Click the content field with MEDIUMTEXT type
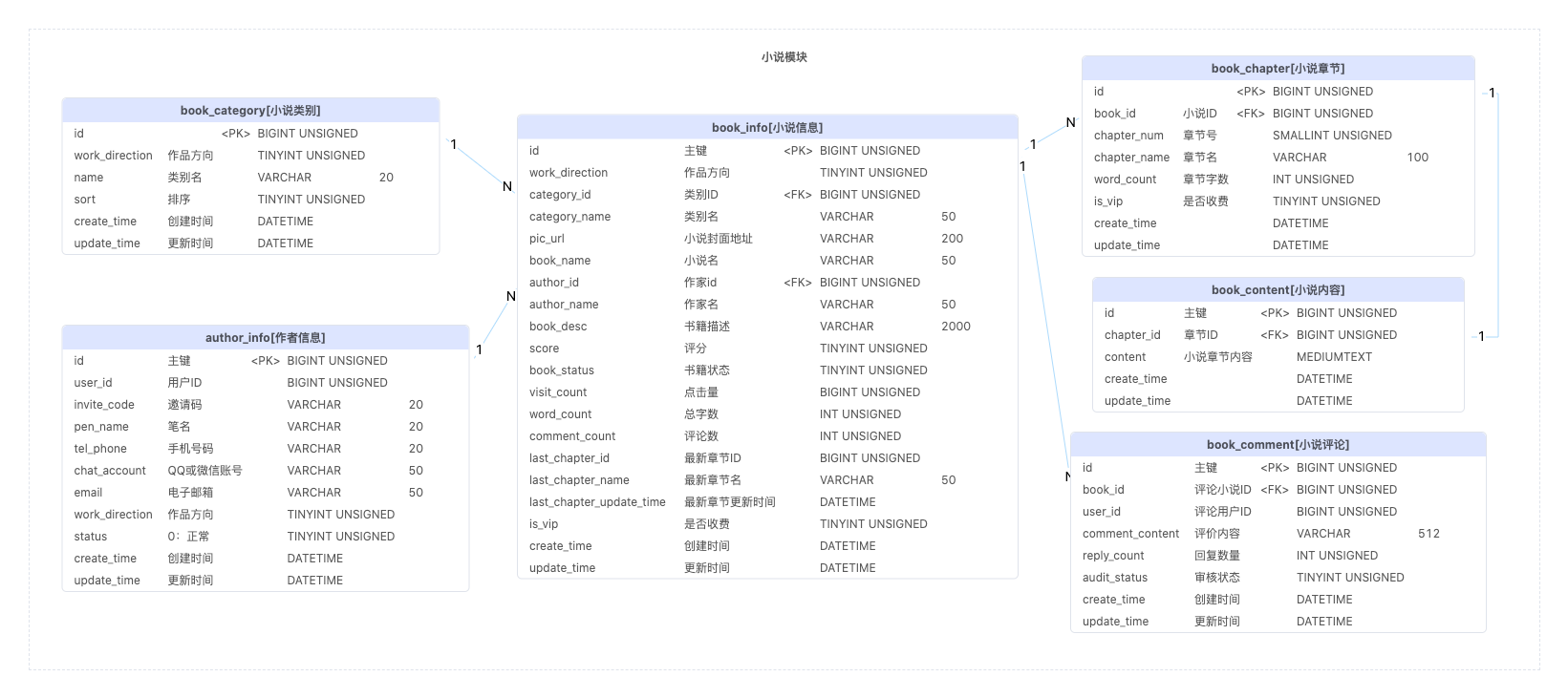The image size is (1568, 698). 1278,357
